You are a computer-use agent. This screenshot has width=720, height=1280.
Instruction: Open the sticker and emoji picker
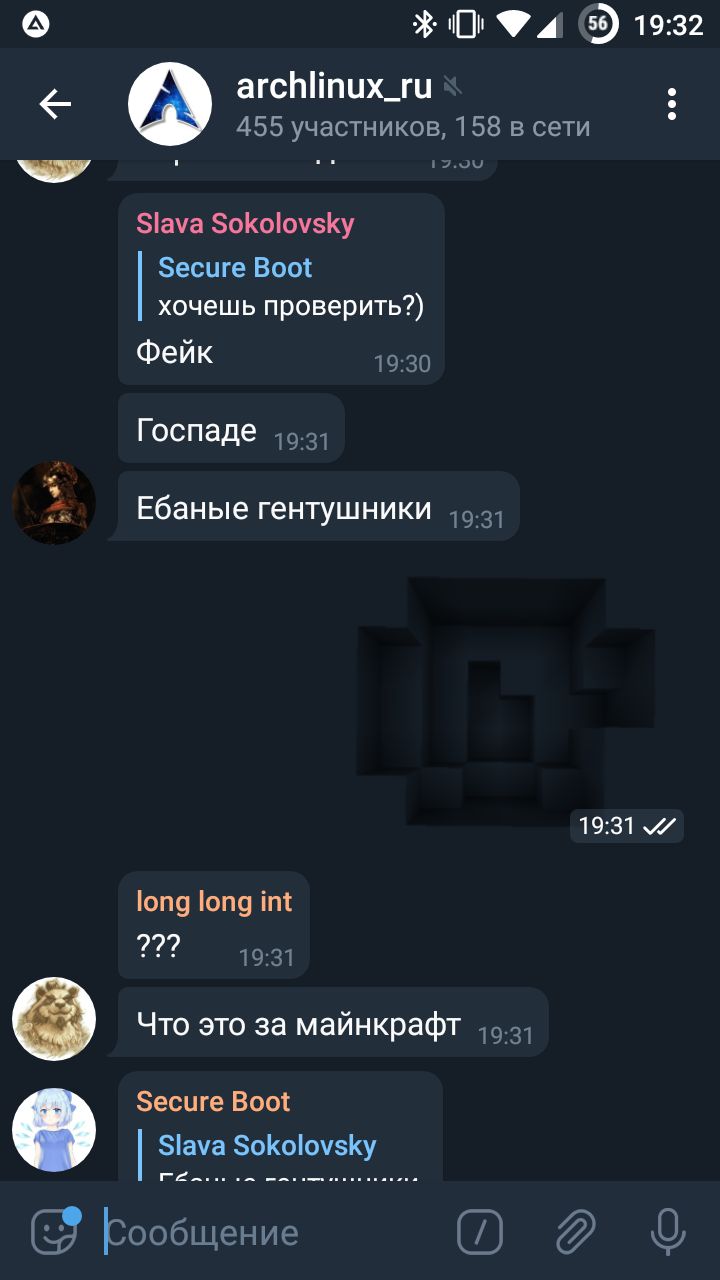pyautogui.click(x=55, y=1231)
